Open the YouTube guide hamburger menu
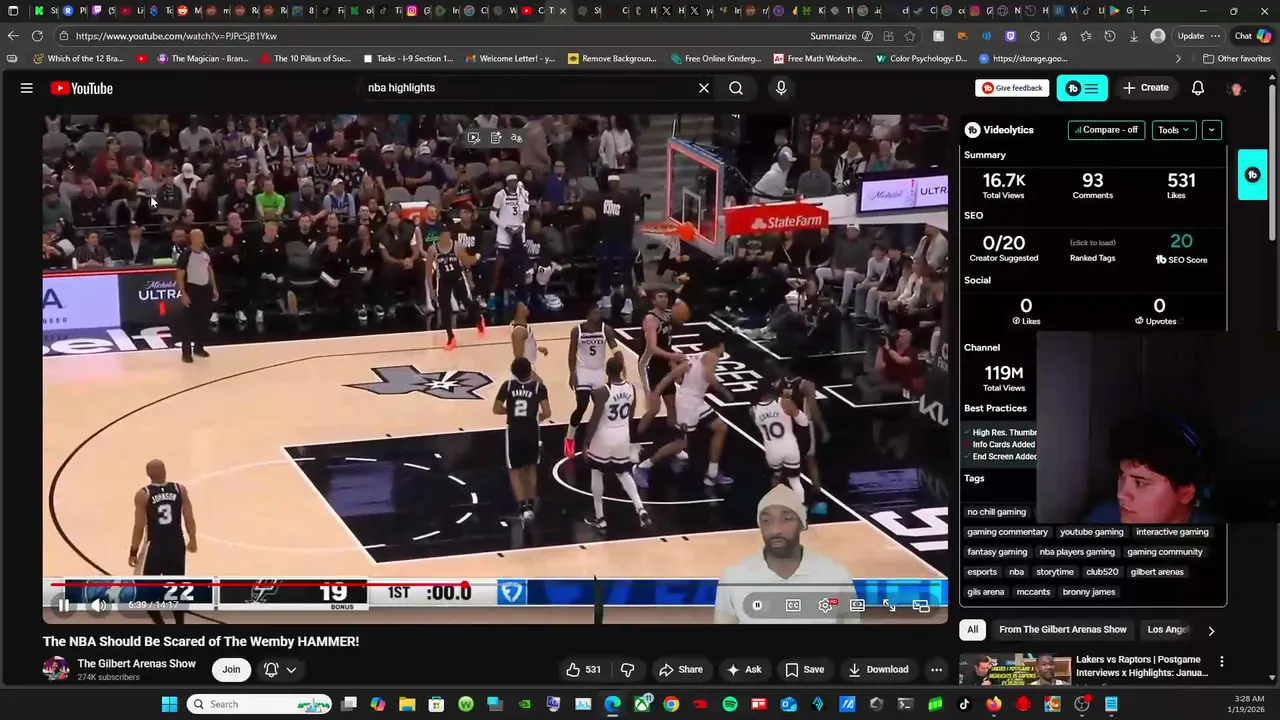Viewport: 1280px width, 720px height. [27, 88]
